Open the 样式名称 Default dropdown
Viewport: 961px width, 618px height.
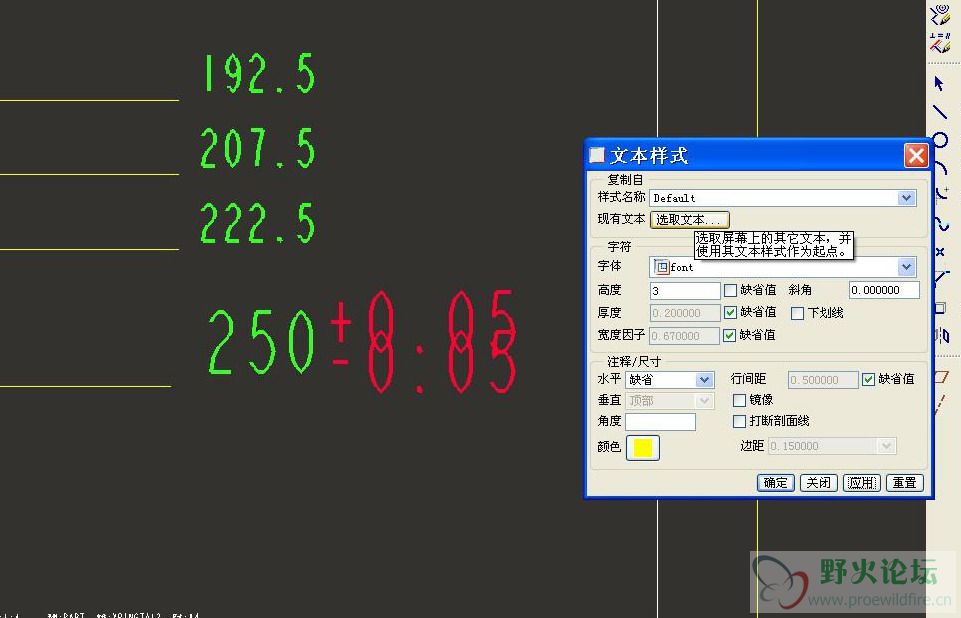pos(906,198)
